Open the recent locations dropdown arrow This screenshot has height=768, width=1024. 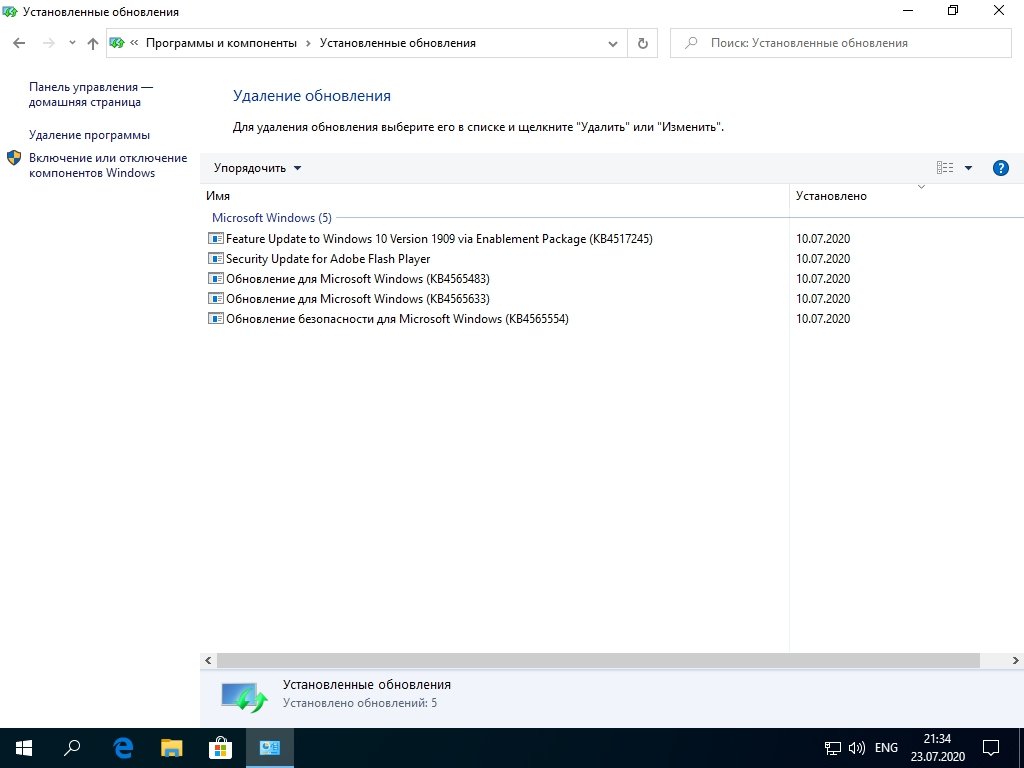pos(72,43)
